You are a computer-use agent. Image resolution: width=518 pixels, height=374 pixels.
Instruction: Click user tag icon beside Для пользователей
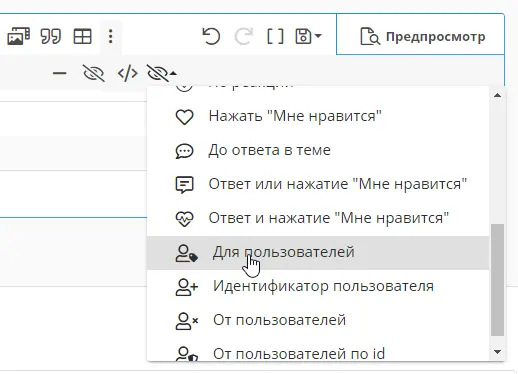pos(187,253)
